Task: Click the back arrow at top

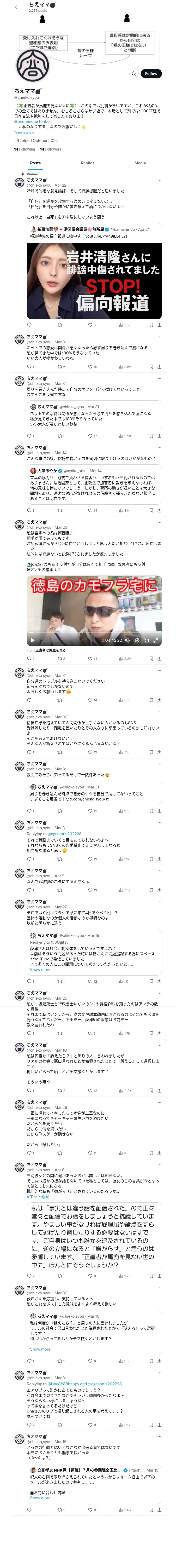Action: pos(17,7)
